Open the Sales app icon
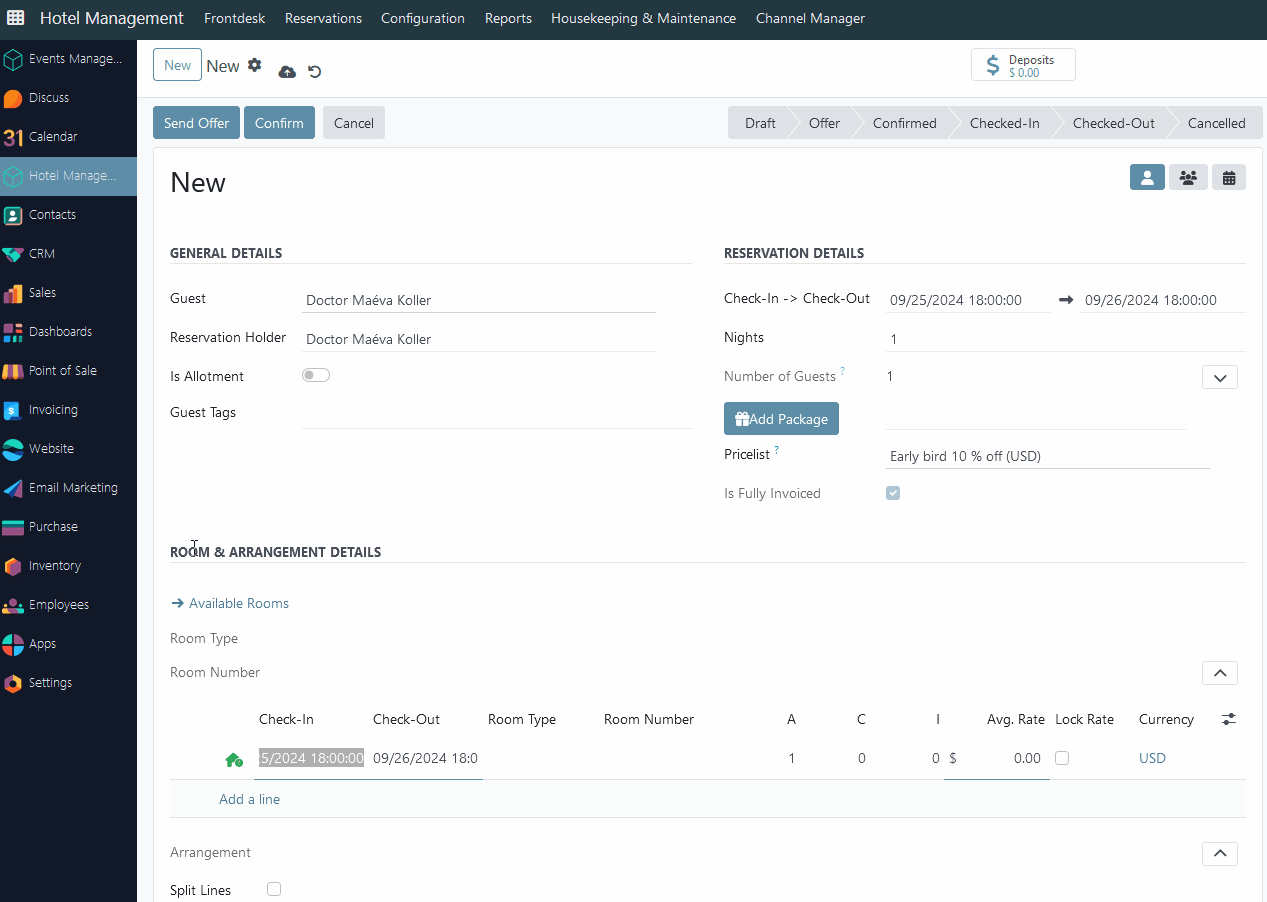 point(13,293)
